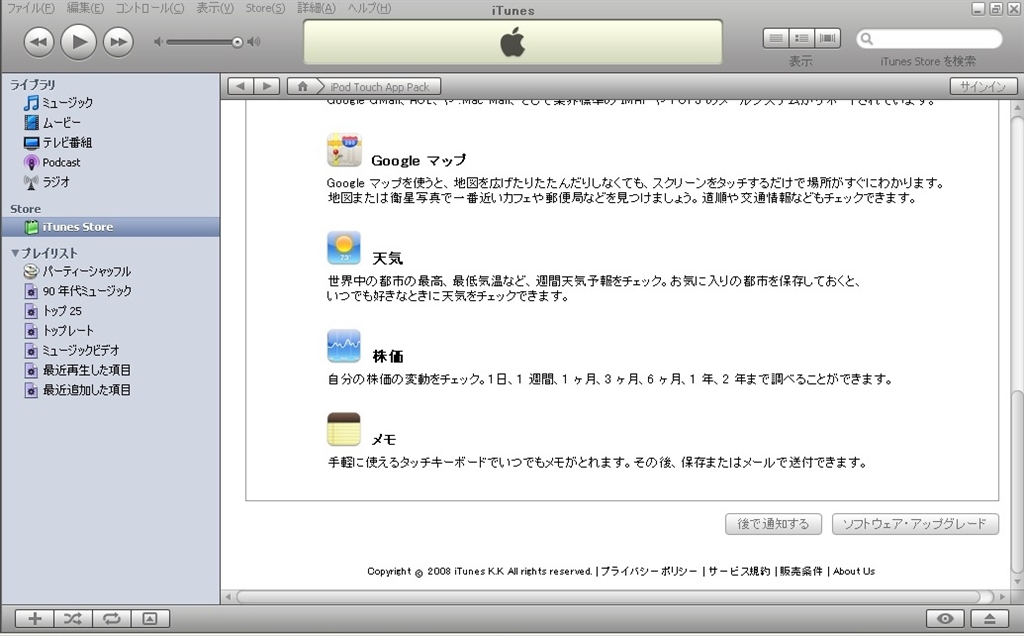Click the vertical scrollbar thumb
Image resolution: width=1024 pixels, height=636 pixels.
(x=1016, y=481)
